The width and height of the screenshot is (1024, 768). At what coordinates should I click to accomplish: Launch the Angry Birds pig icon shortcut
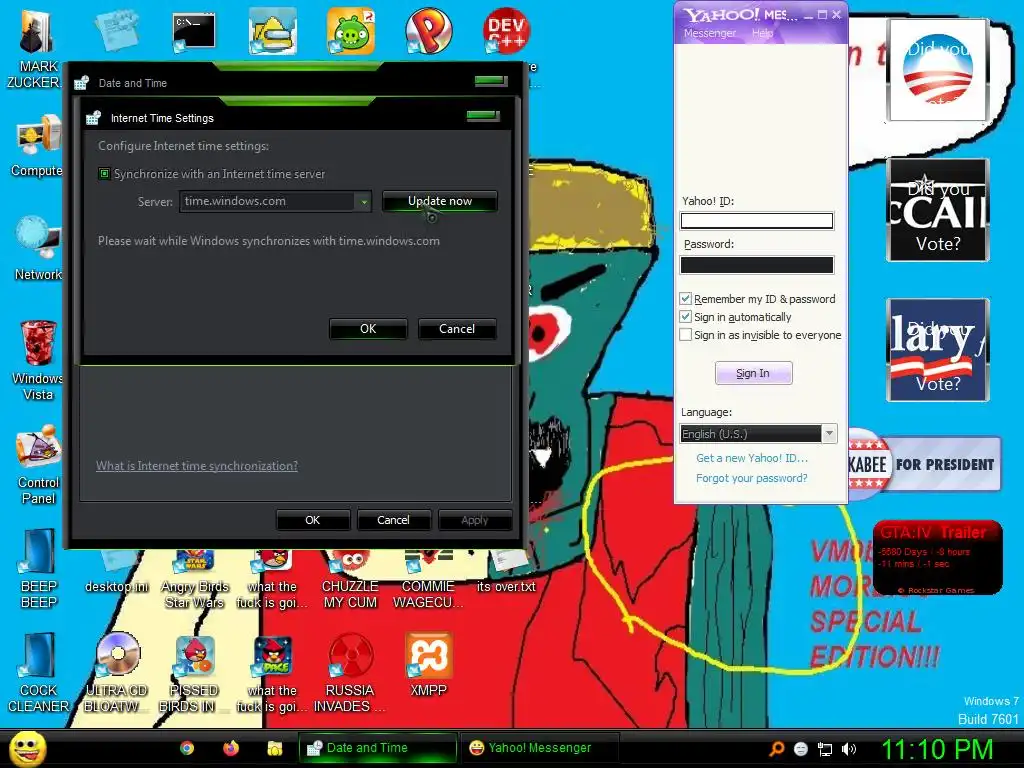point(351,31)
